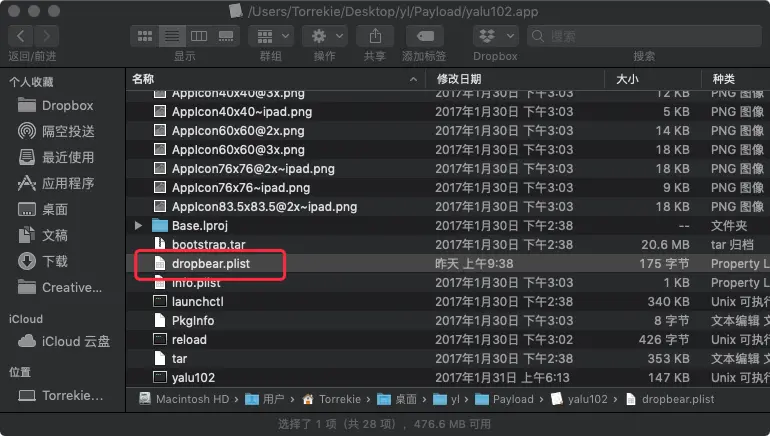770x436 pixels.
Task: Click dropbear.plist in the path bar
Action: click(670, 399)
